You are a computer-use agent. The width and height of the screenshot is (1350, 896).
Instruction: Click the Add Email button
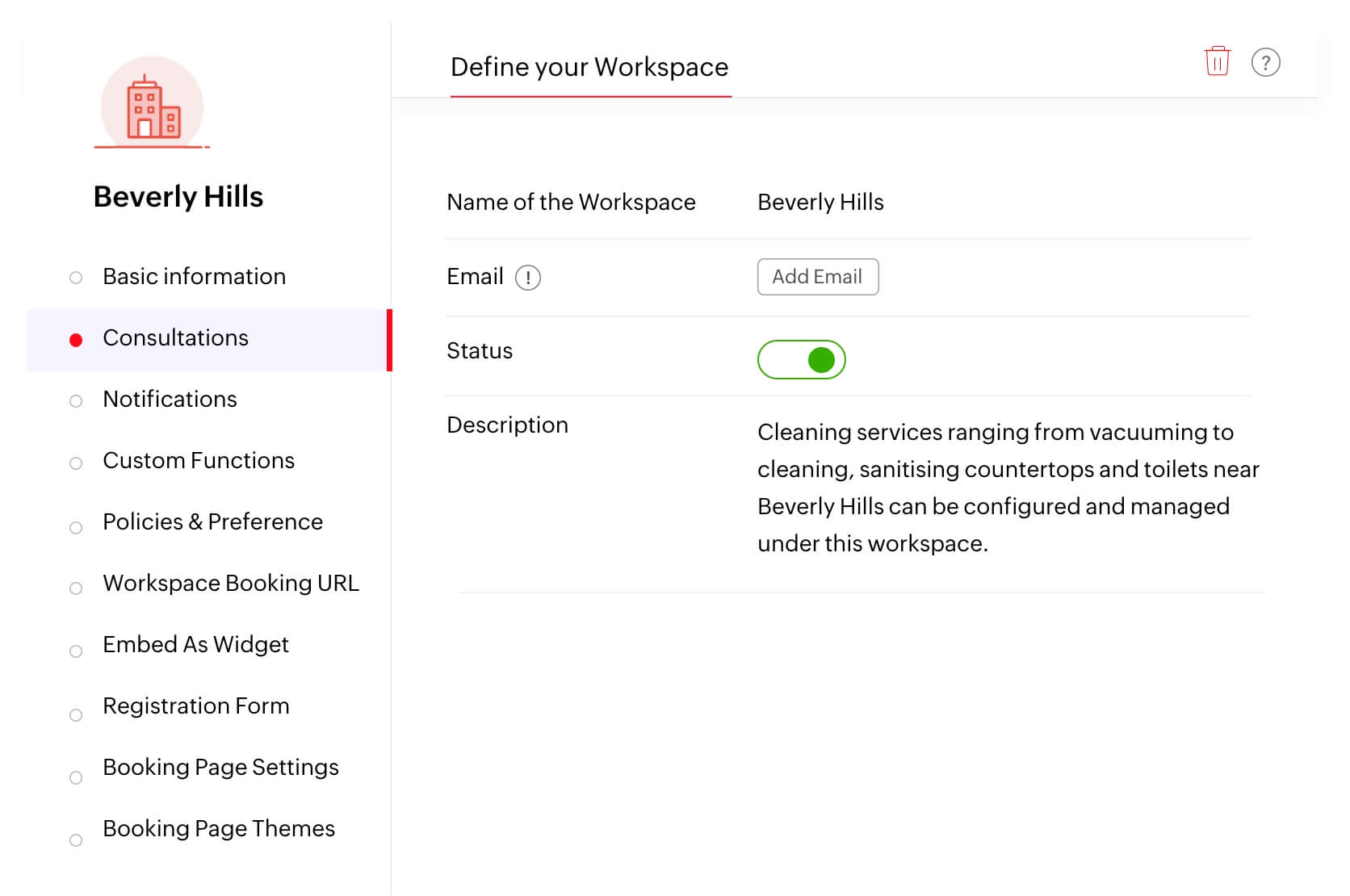(x=818, y=276)
